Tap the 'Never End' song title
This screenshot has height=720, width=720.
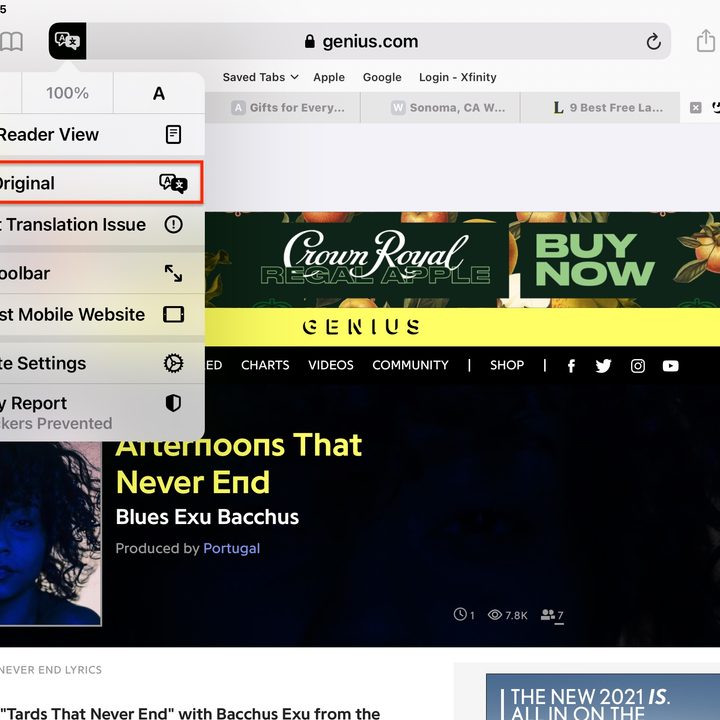pyautogui.click(x=193, y=482)
